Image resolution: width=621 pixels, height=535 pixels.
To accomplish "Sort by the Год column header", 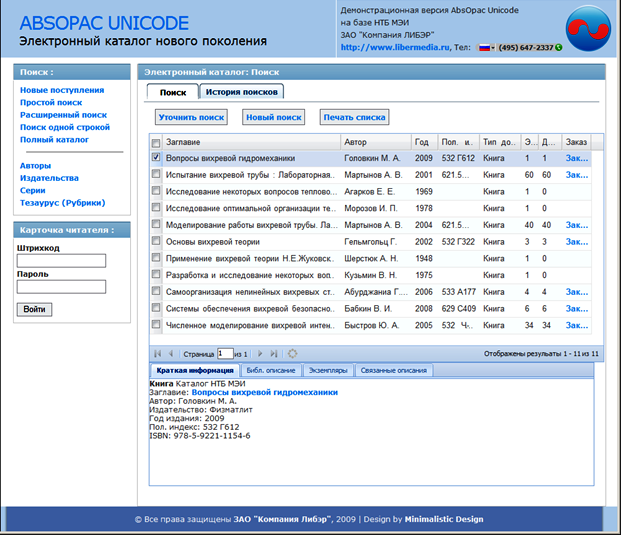I will coord(425,142).
